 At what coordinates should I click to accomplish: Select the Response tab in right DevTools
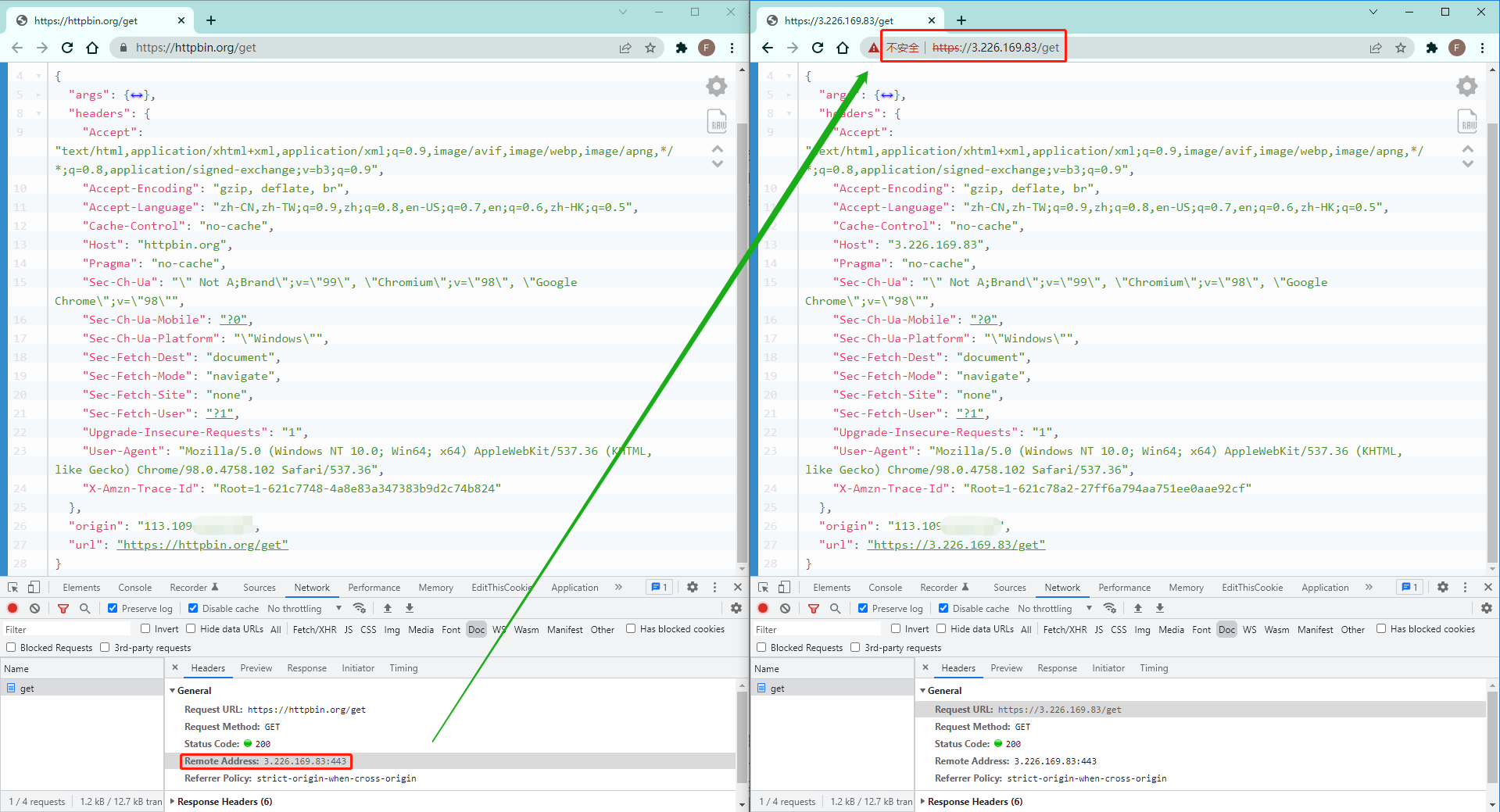(x=1057, y=668)
